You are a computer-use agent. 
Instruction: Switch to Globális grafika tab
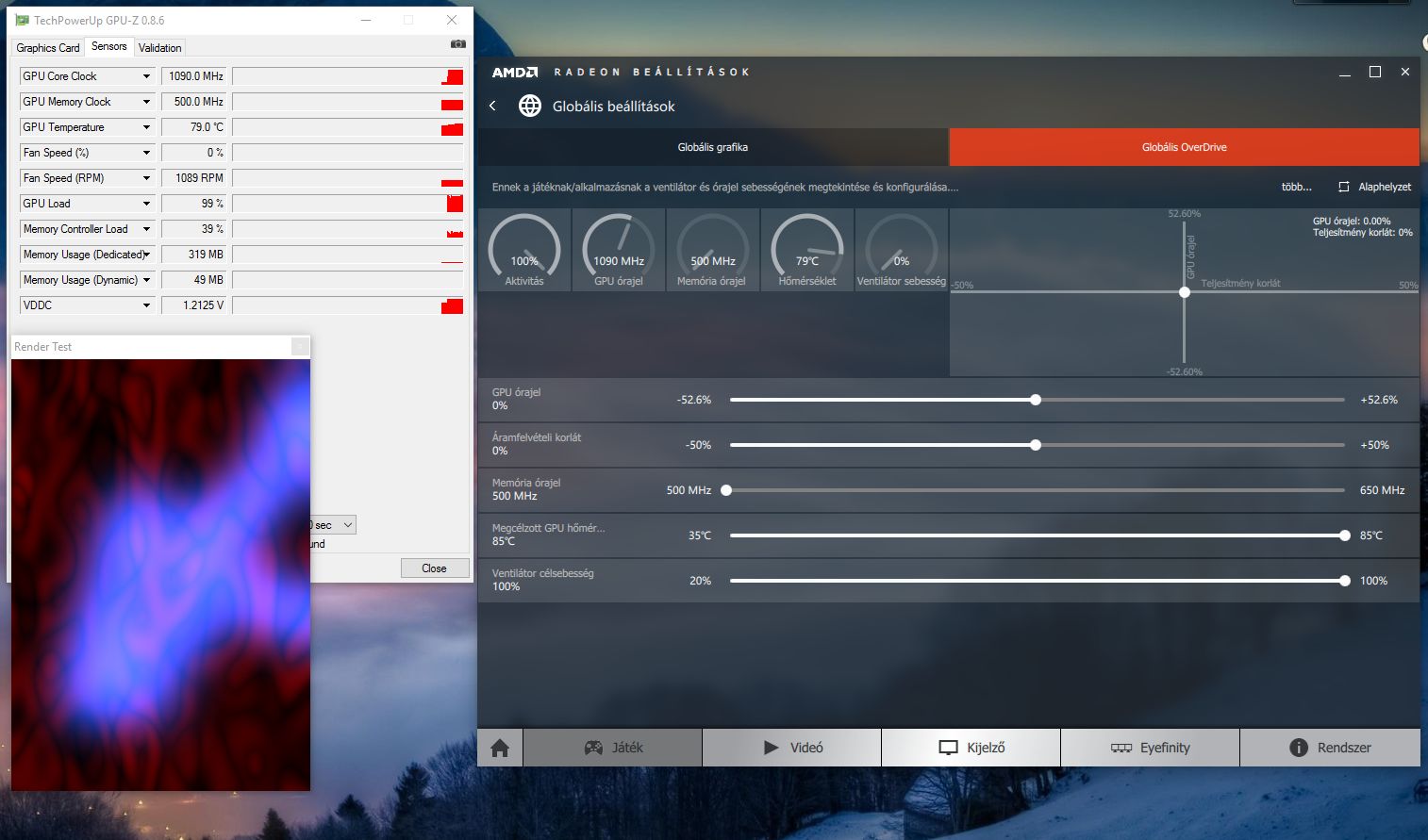tap(713, 147)
